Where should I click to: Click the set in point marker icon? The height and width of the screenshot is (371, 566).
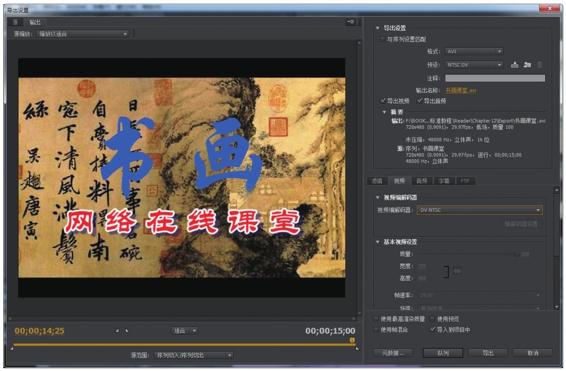(117, 331)
